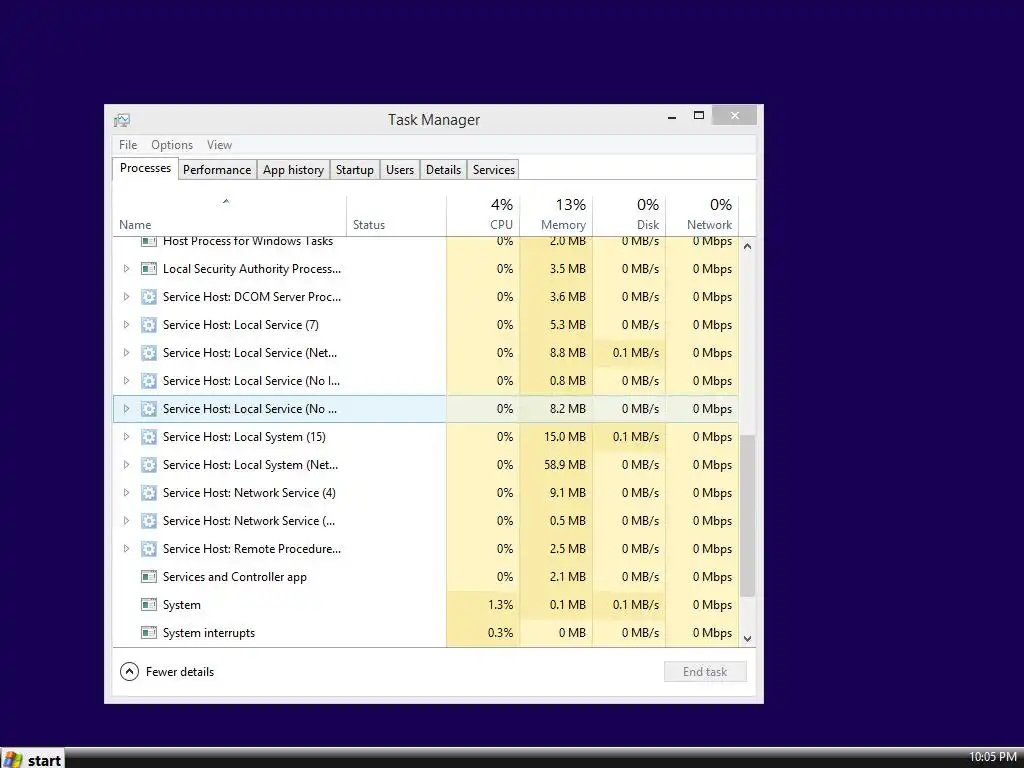Screen dimensions: 1024x768
Task: Select the Processes tab
Action: click(145, 168)
